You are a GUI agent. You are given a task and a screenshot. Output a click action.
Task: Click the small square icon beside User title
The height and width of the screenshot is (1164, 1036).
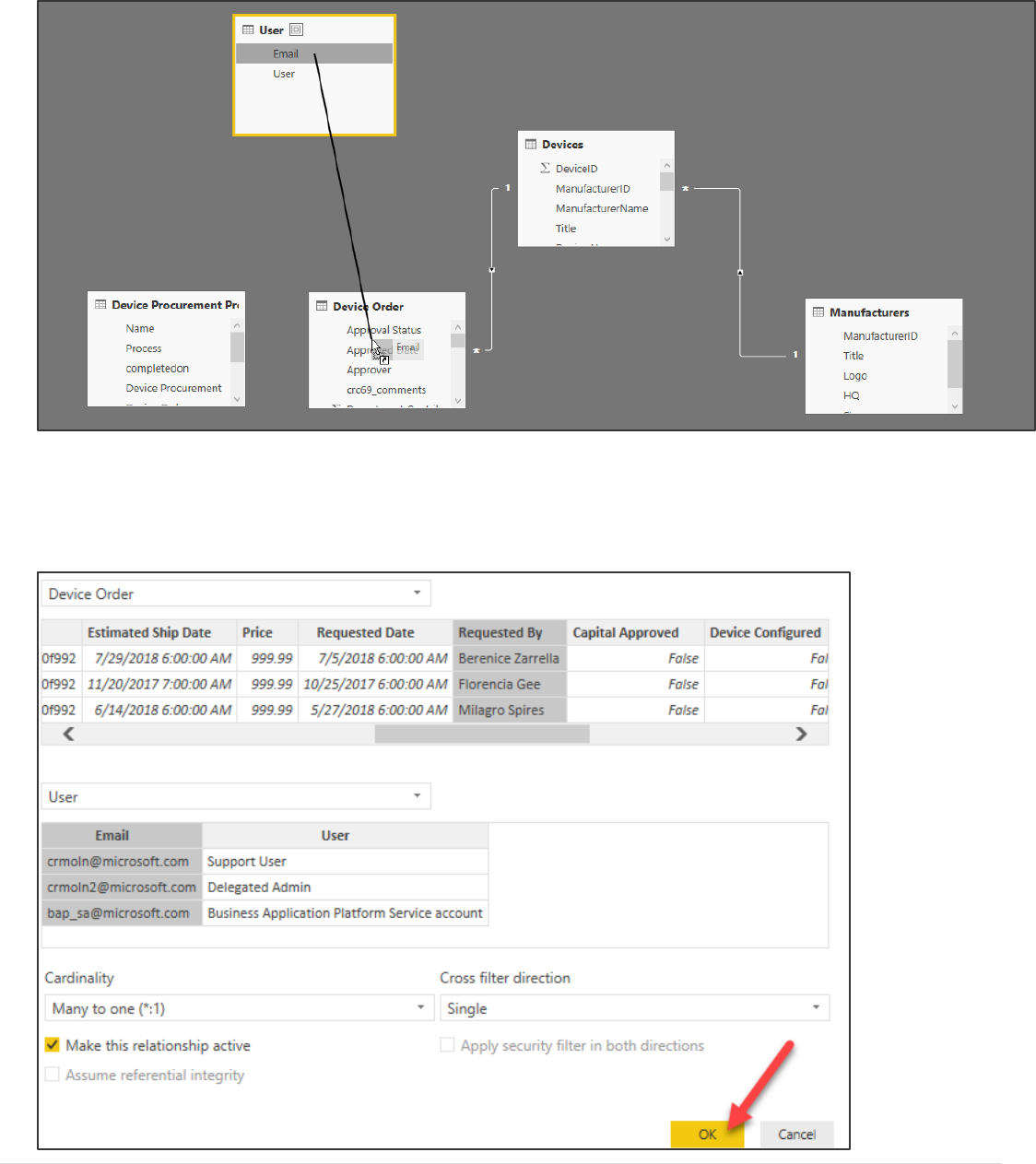click(x=296, y=29)
